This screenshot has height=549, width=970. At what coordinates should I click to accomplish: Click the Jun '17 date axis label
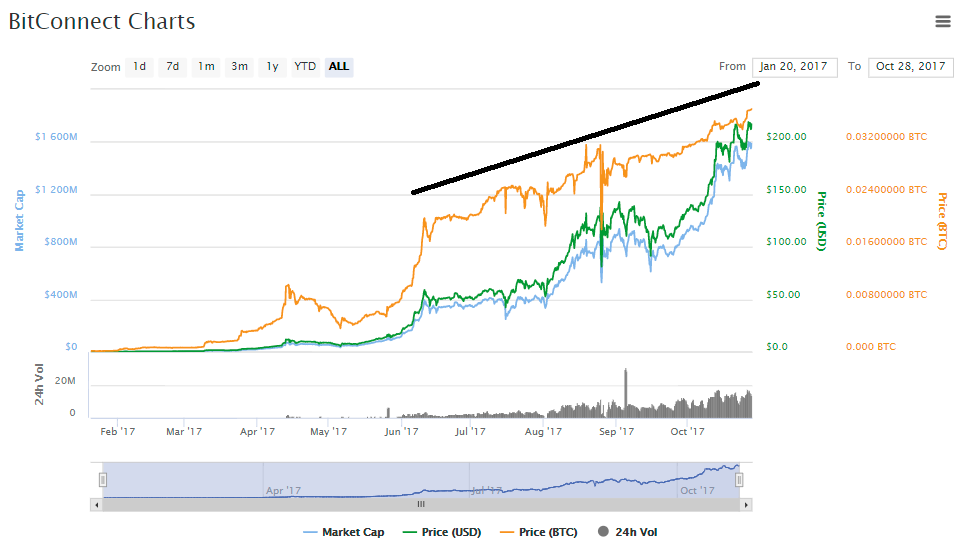coord(401,431)
